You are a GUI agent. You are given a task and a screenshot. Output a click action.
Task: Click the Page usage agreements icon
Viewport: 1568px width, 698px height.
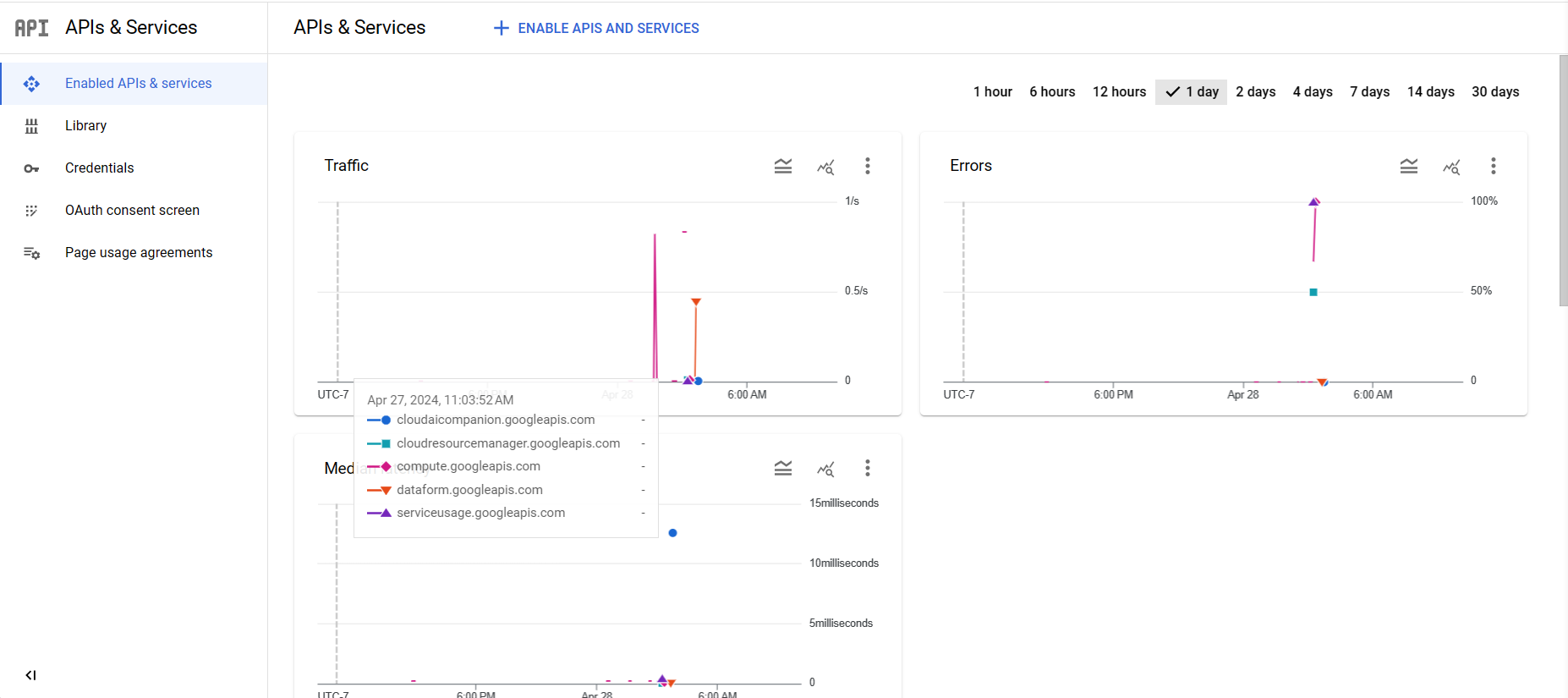[31, 253]
